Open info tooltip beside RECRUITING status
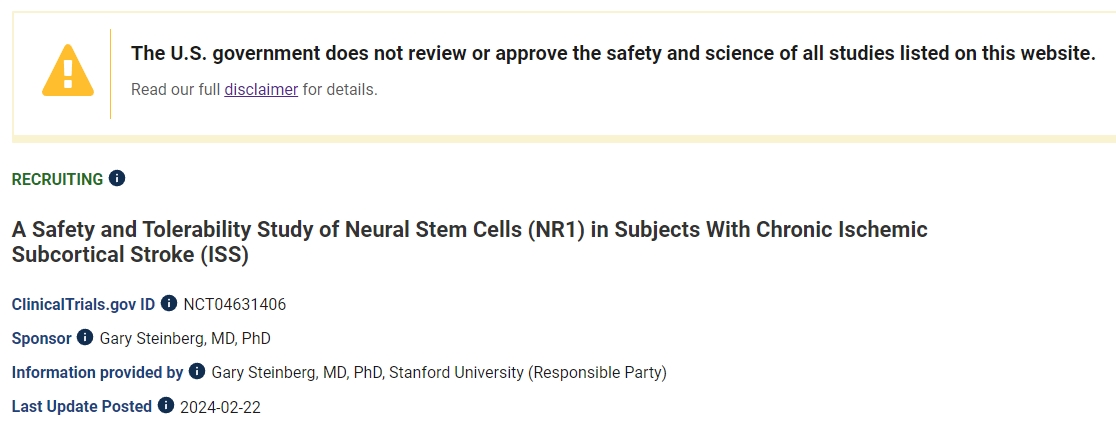The image size is (1116, 424). point(117,178)
